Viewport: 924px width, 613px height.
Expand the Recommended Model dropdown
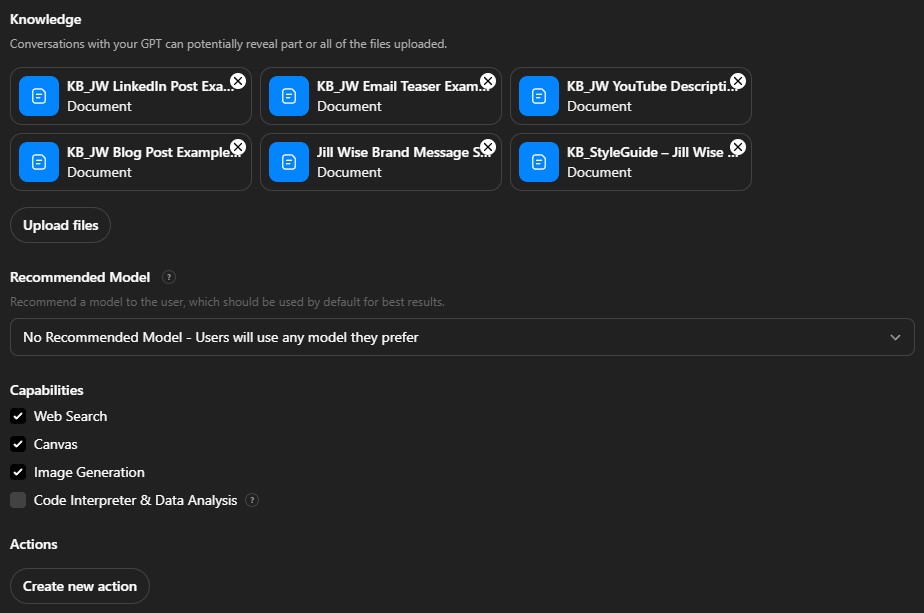462,337
